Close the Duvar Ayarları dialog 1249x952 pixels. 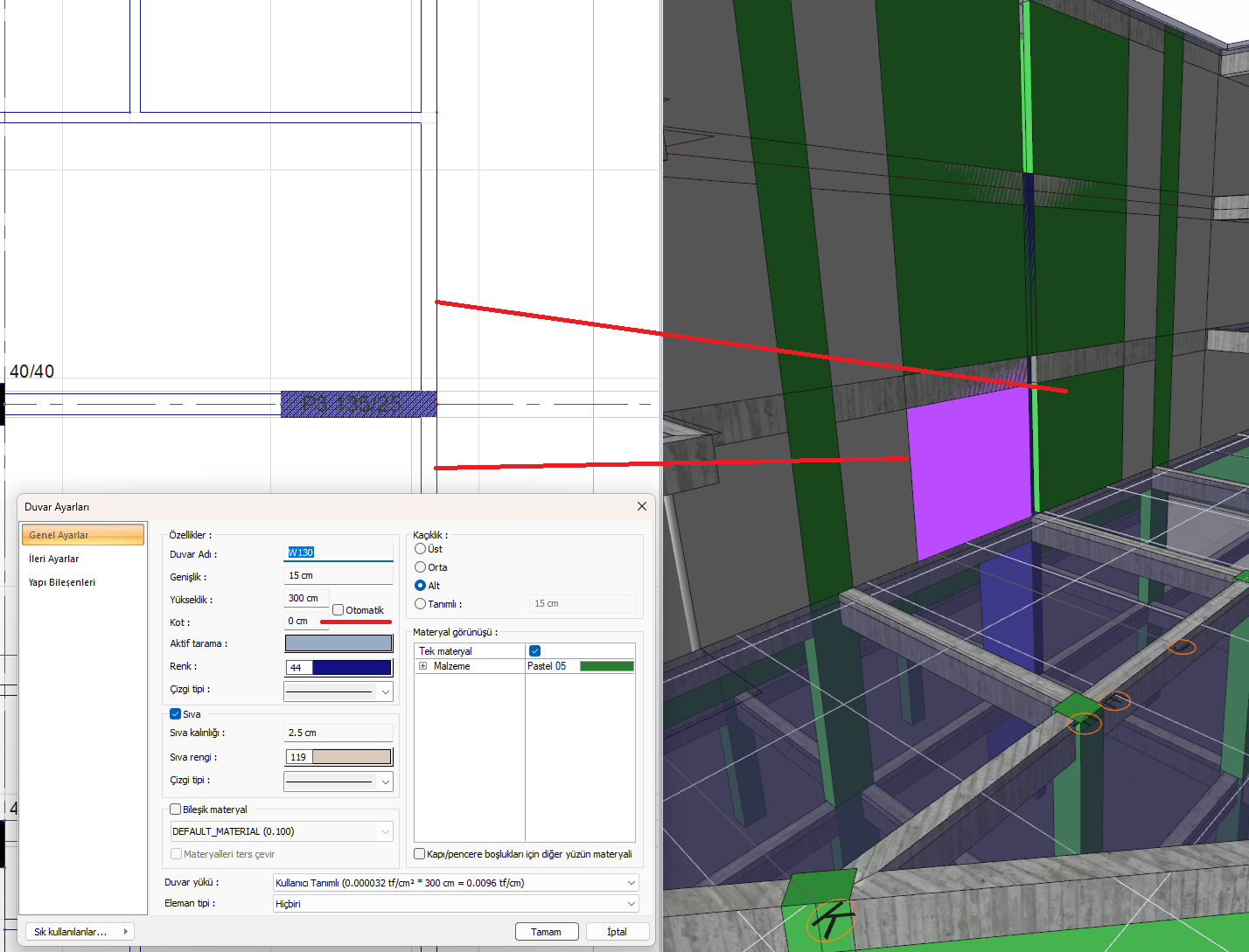click(x=641, y=506)
